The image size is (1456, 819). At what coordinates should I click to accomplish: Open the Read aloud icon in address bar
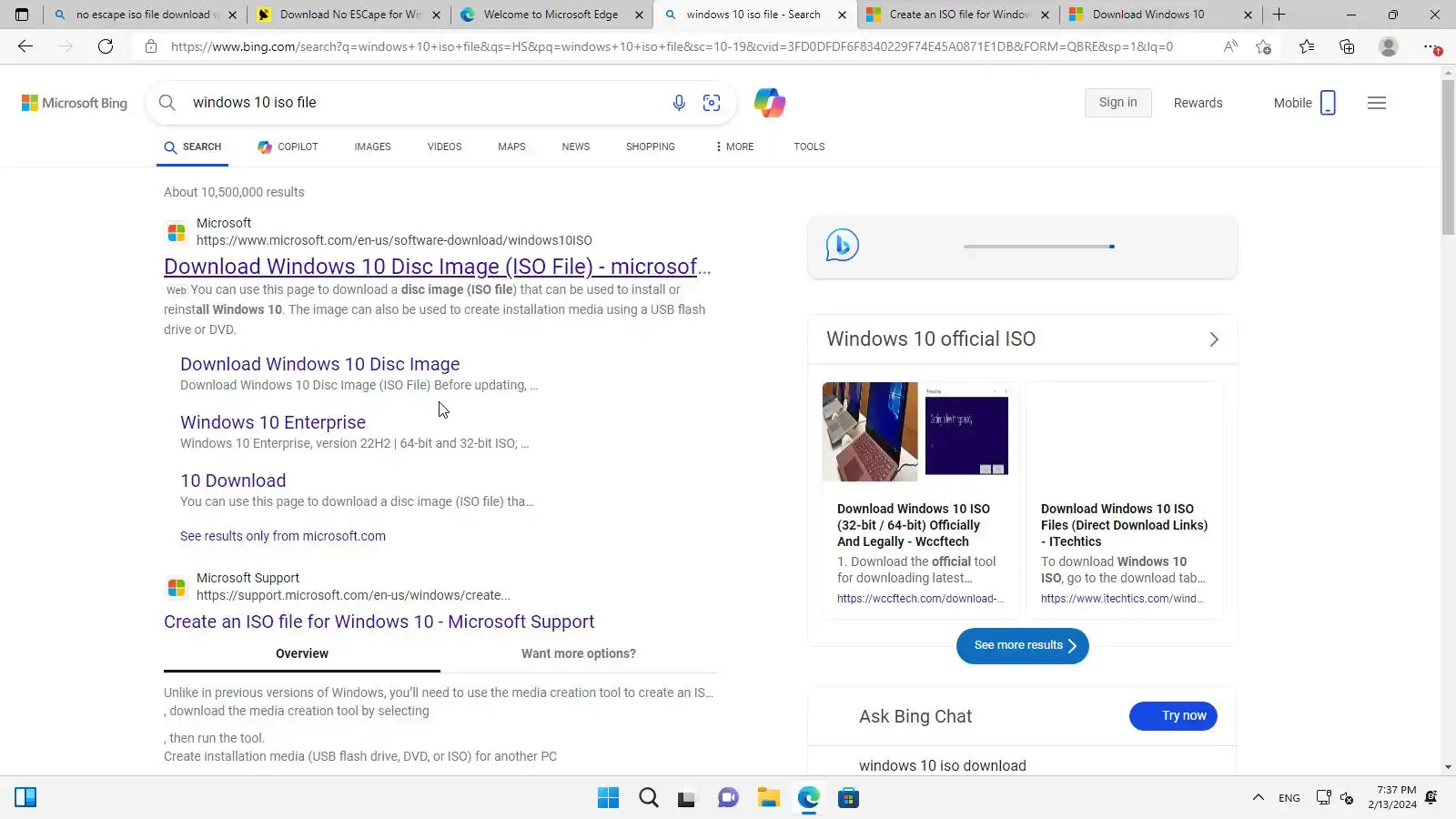(x=1230, y=46)
